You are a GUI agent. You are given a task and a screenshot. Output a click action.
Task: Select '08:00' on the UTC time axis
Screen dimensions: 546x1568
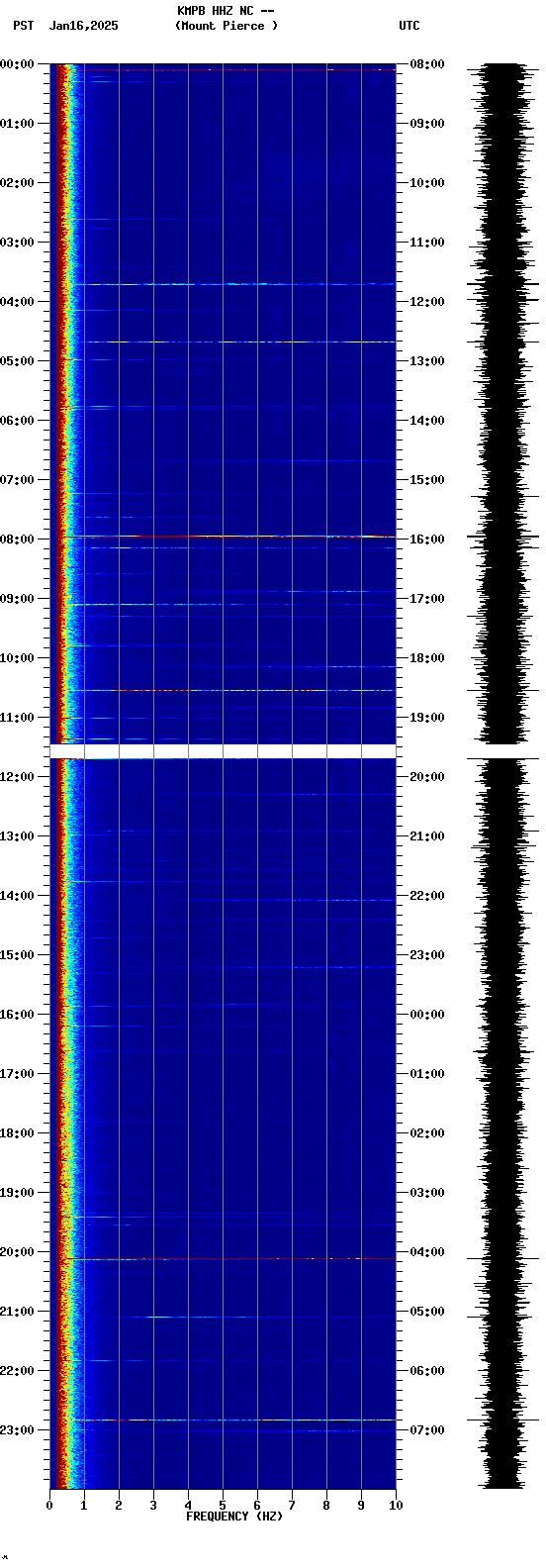427,64
